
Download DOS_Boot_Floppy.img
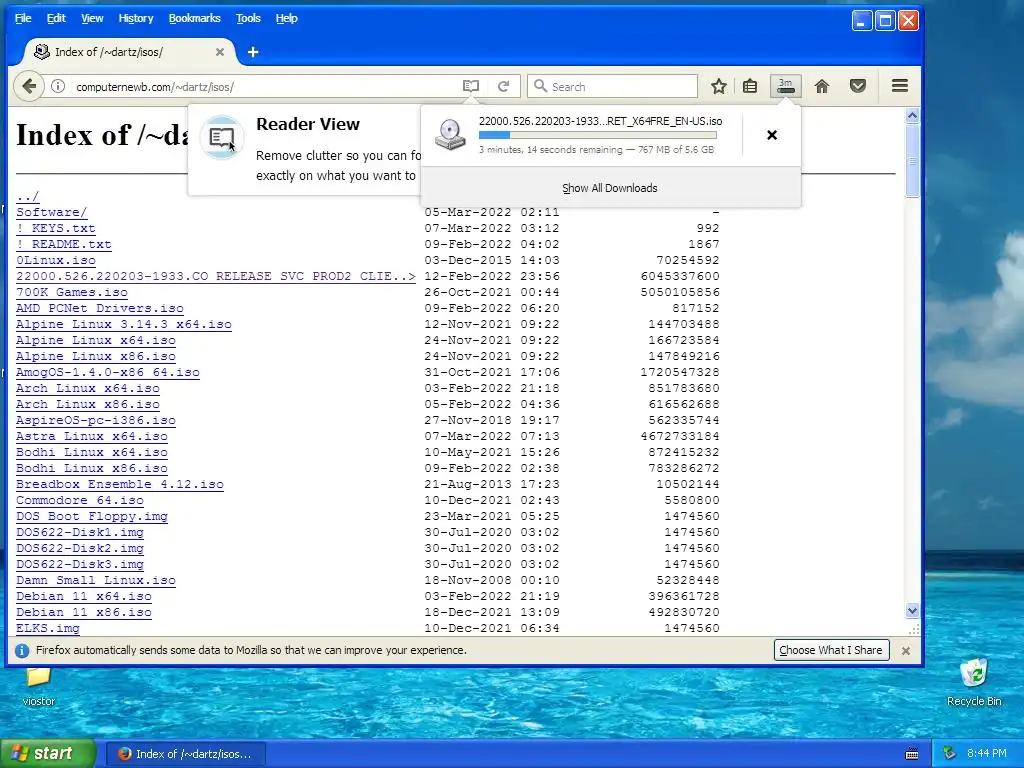[x=92, y=516]
